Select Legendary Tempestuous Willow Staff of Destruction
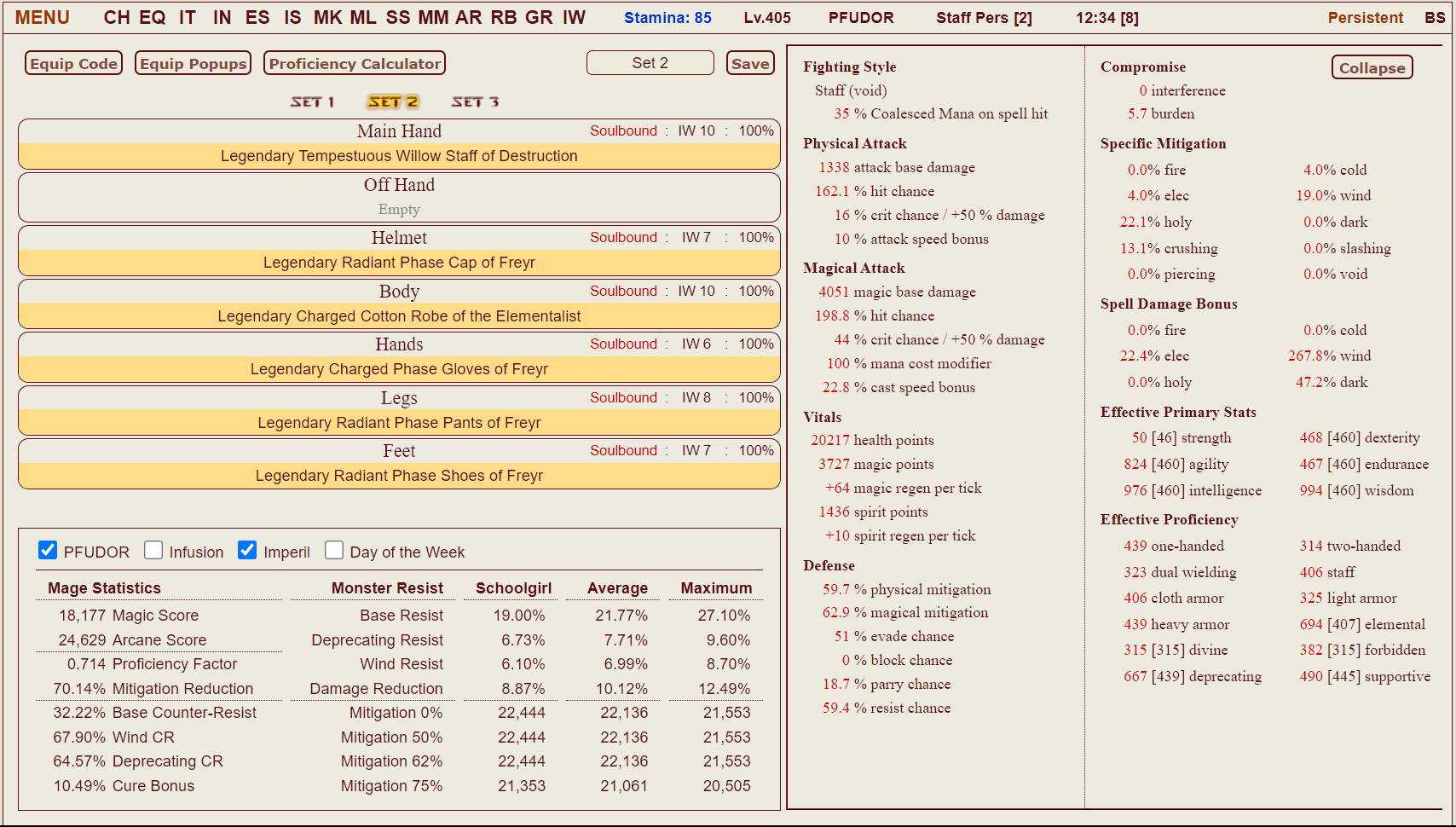Image resolution: width=1456 pixels, height=827 pixels. pos(399,156)
